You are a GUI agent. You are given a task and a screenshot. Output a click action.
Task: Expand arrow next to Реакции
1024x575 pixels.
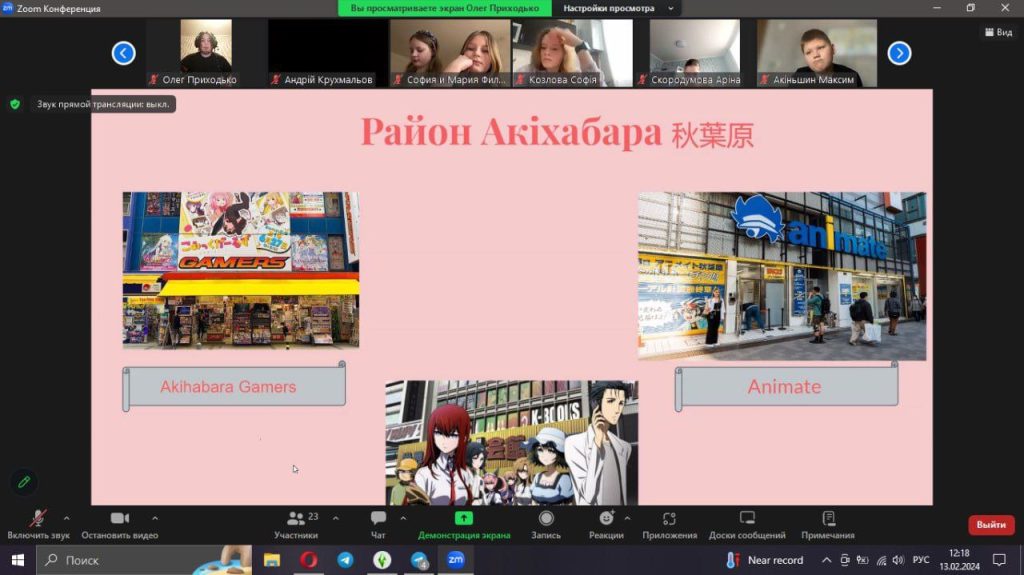coord(628,518)
